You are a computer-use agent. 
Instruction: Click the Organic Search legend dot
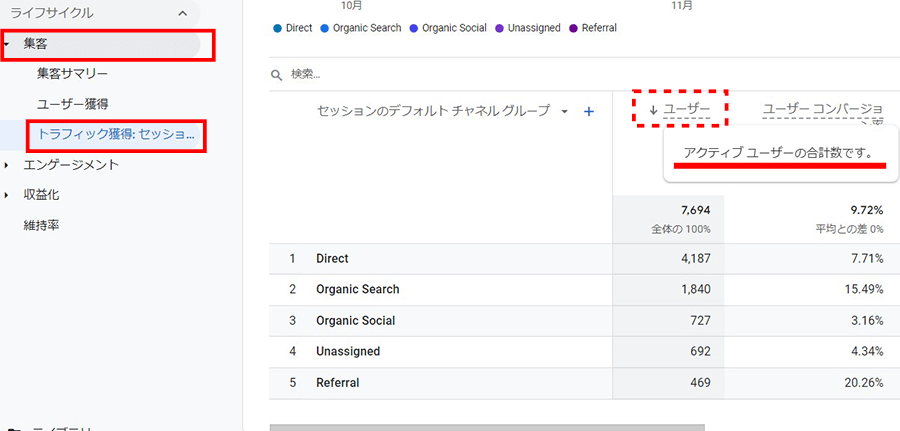[x=325, y=28]
